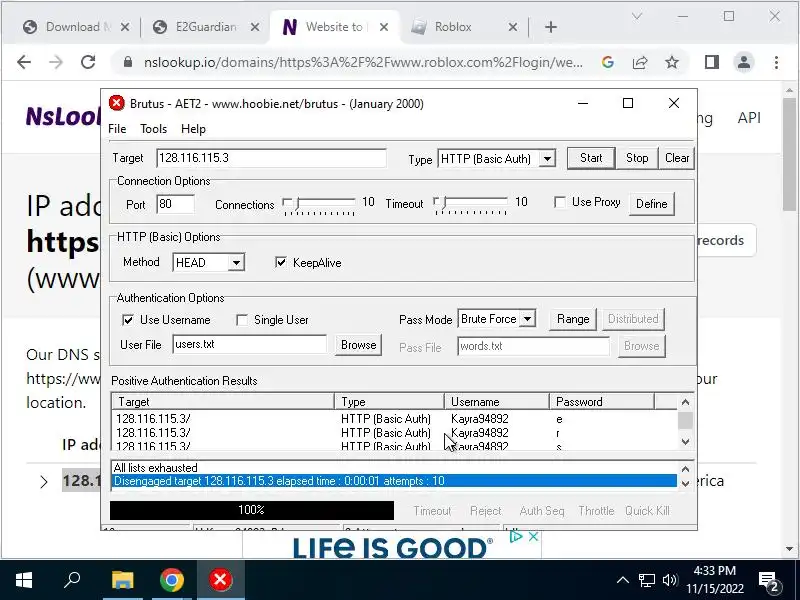Open the Brutus Help menu
The width and height of the screenshot is (800, 600).
193,129
